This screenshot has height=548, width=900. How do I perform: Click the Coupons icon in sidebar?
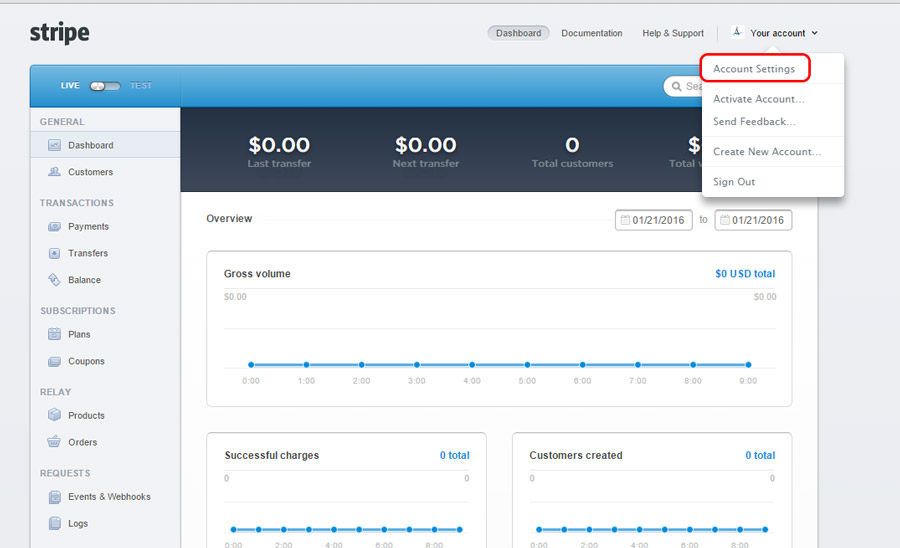click(54, 361)
